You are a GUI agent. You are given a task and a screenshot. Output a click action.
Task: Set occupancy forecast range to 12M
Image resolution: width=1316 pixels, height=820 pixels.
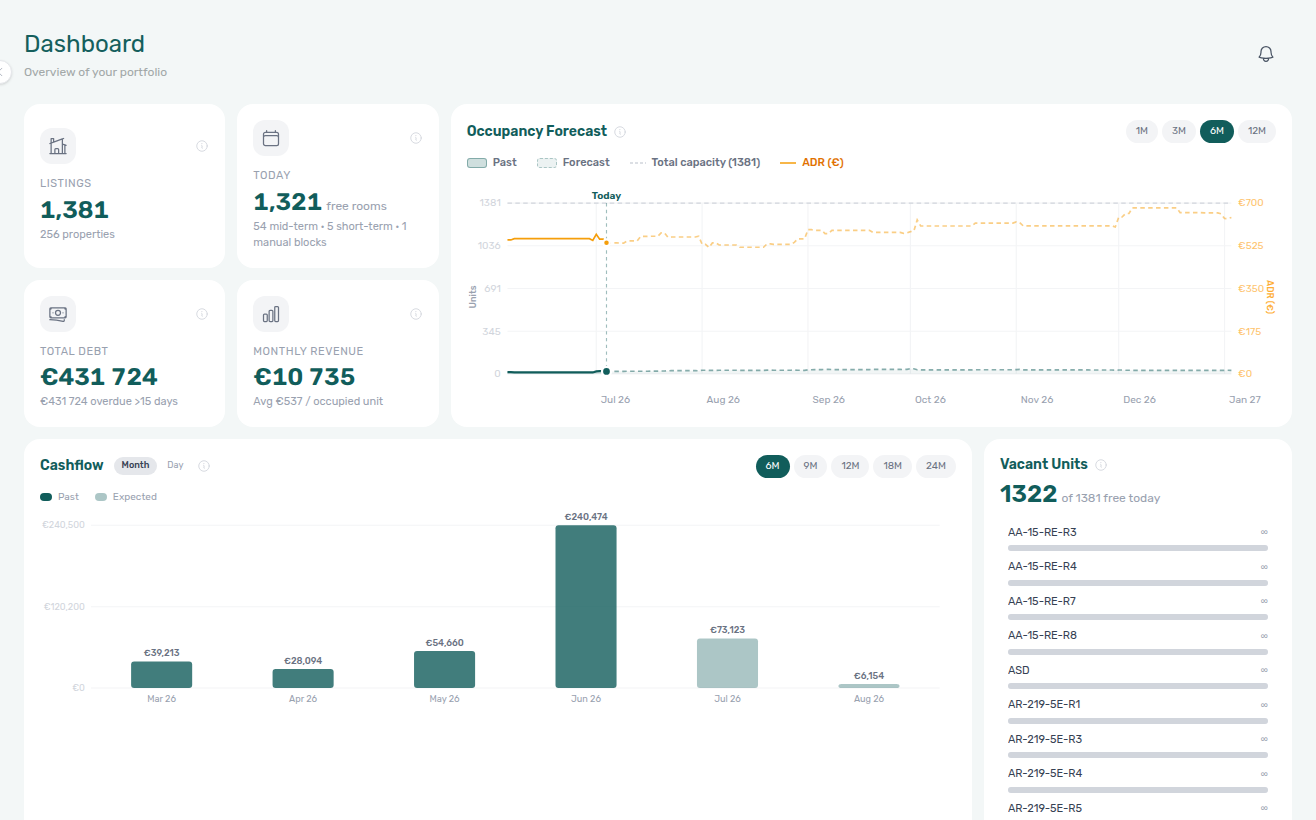tap(1257, 131)
